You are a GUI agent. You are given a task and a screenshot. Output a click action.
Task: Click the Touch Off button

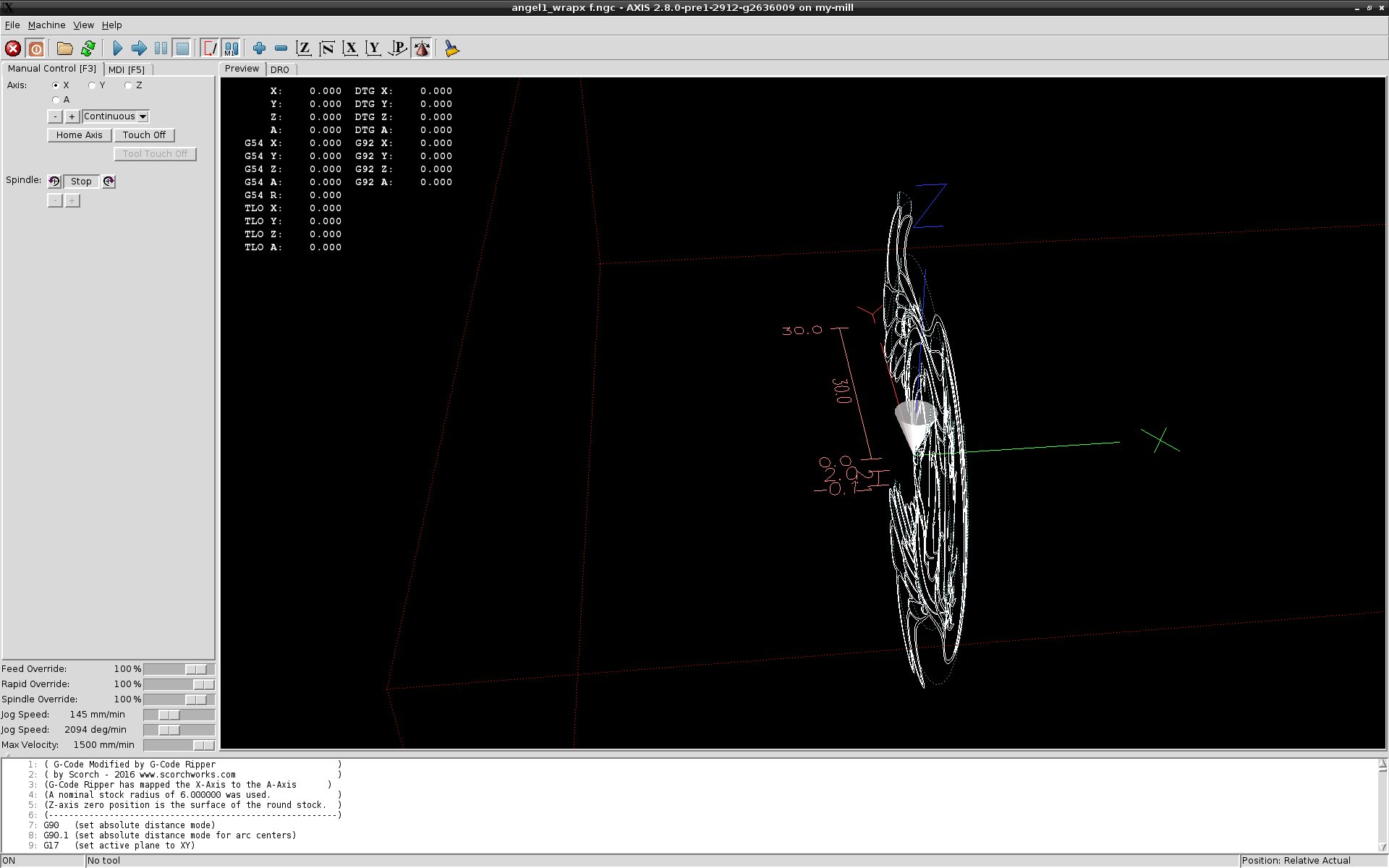(x=144, y=135)
